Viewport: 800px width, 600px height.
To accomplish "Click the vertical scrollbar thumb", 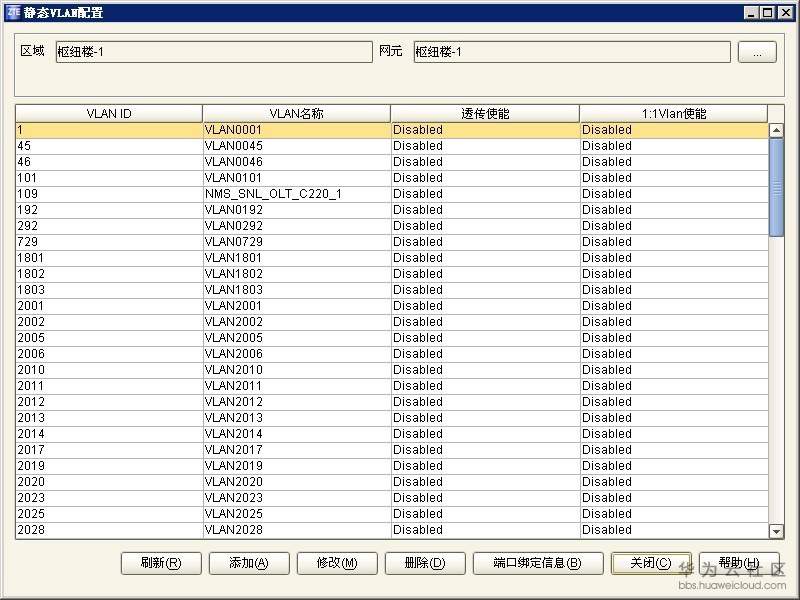I will coord(777,187).
